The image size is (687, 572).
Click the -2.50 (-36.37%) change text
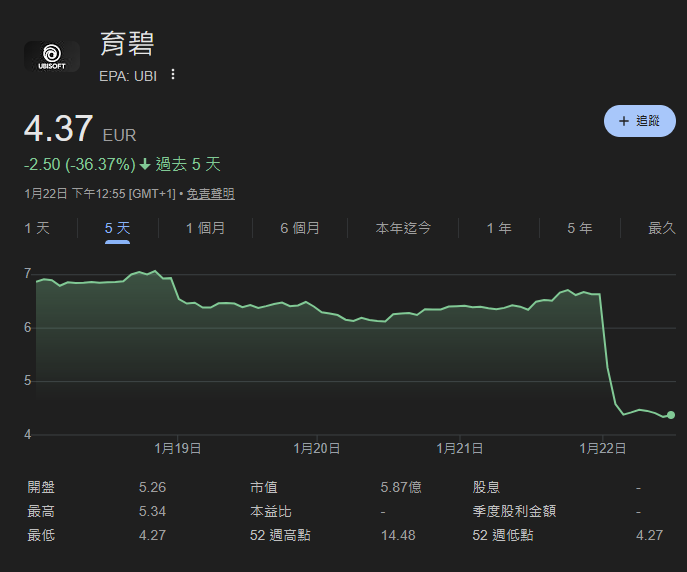[80, 165]
